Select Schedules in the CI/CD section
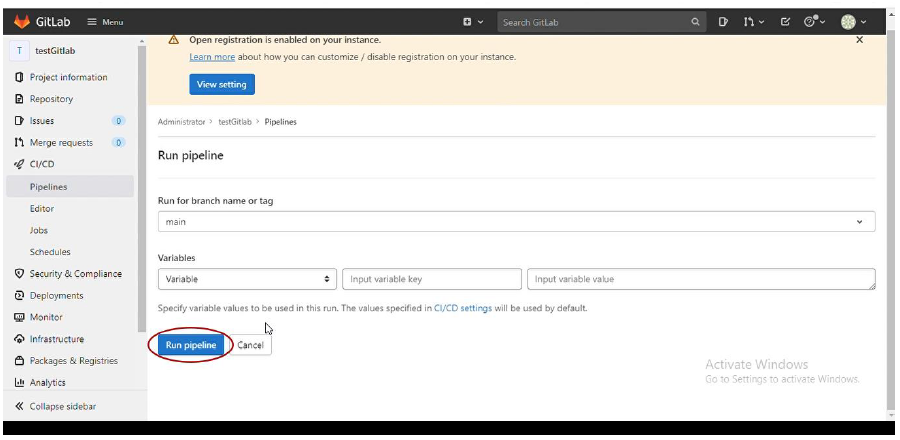Image resolution: width=900 pixels, height=440 pixels. pos(50,252)
